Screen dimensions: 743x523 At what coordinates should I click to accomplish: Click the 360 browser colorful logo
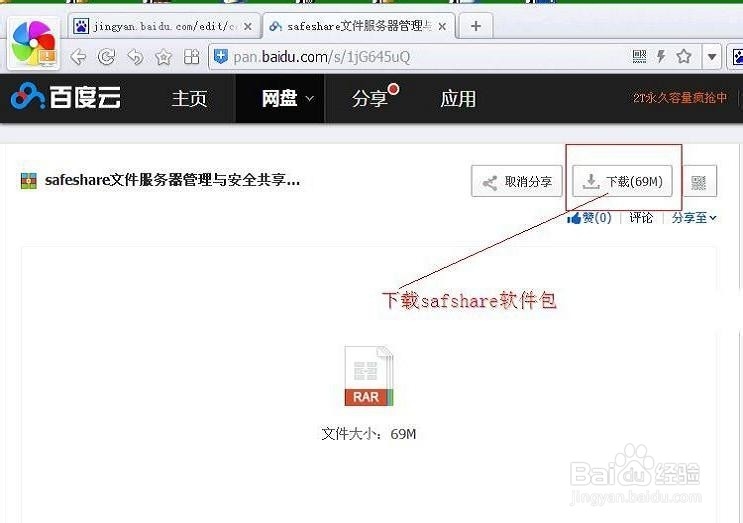point(34,43)
